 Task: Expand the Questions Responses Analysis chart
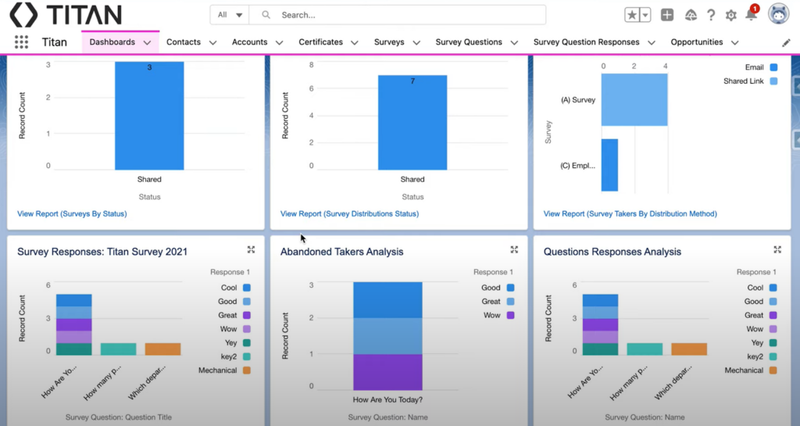coord(777,249)
